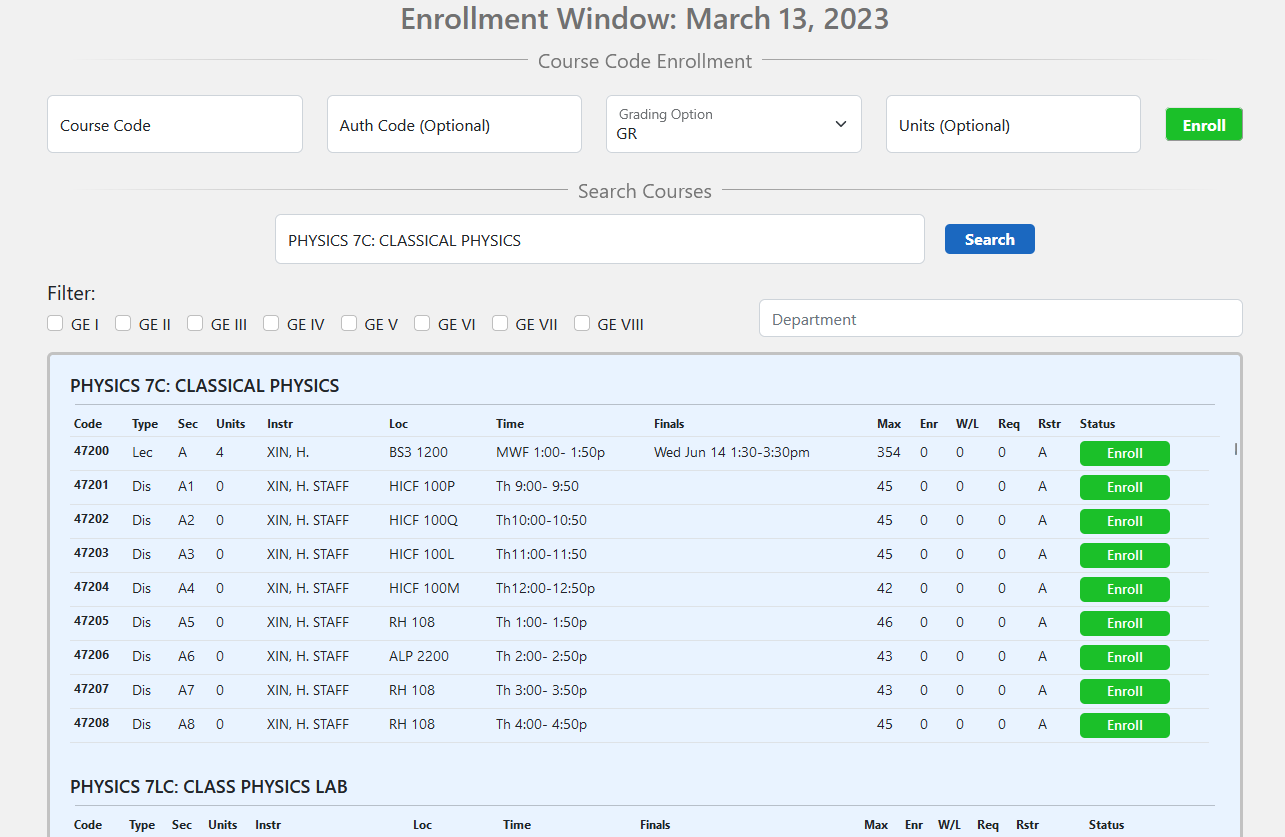This screenshot has width=1285, height=837.
Task: Tick the GE VI filter checkbox
Action: point(422,323)
